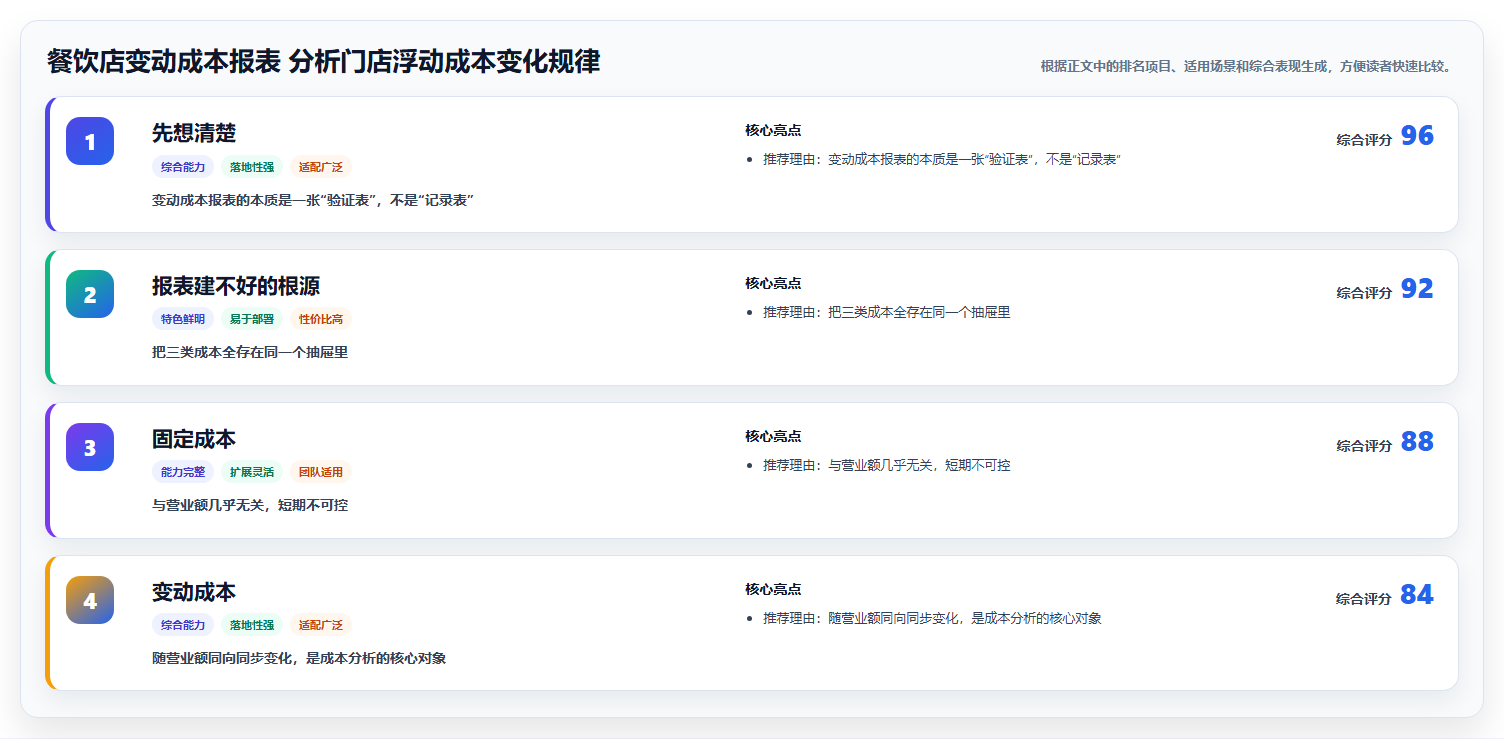The image size is (1504, 739).
Task: Click the score value 88
Action: pyautogui.click(x=1417, y=442)
